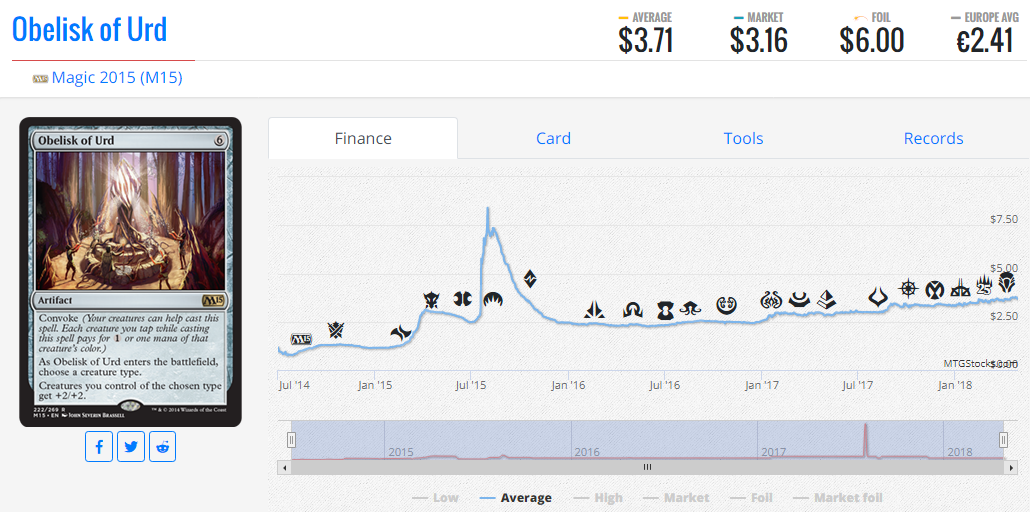1030x512 pixels.
Task: Share card on Facebook
Action: [x=99, y=448]
